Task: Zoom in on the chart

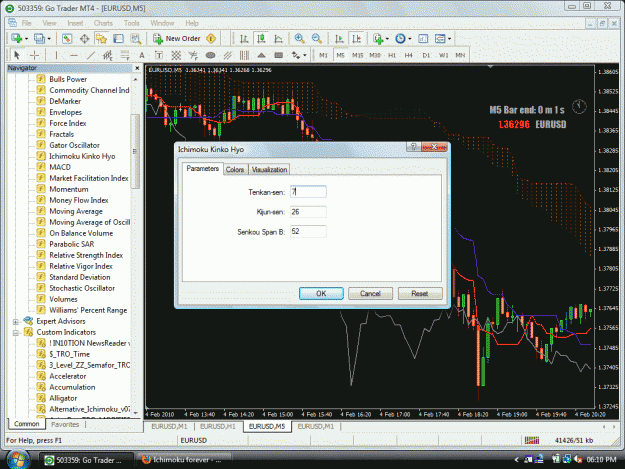Action: point(299,39)
